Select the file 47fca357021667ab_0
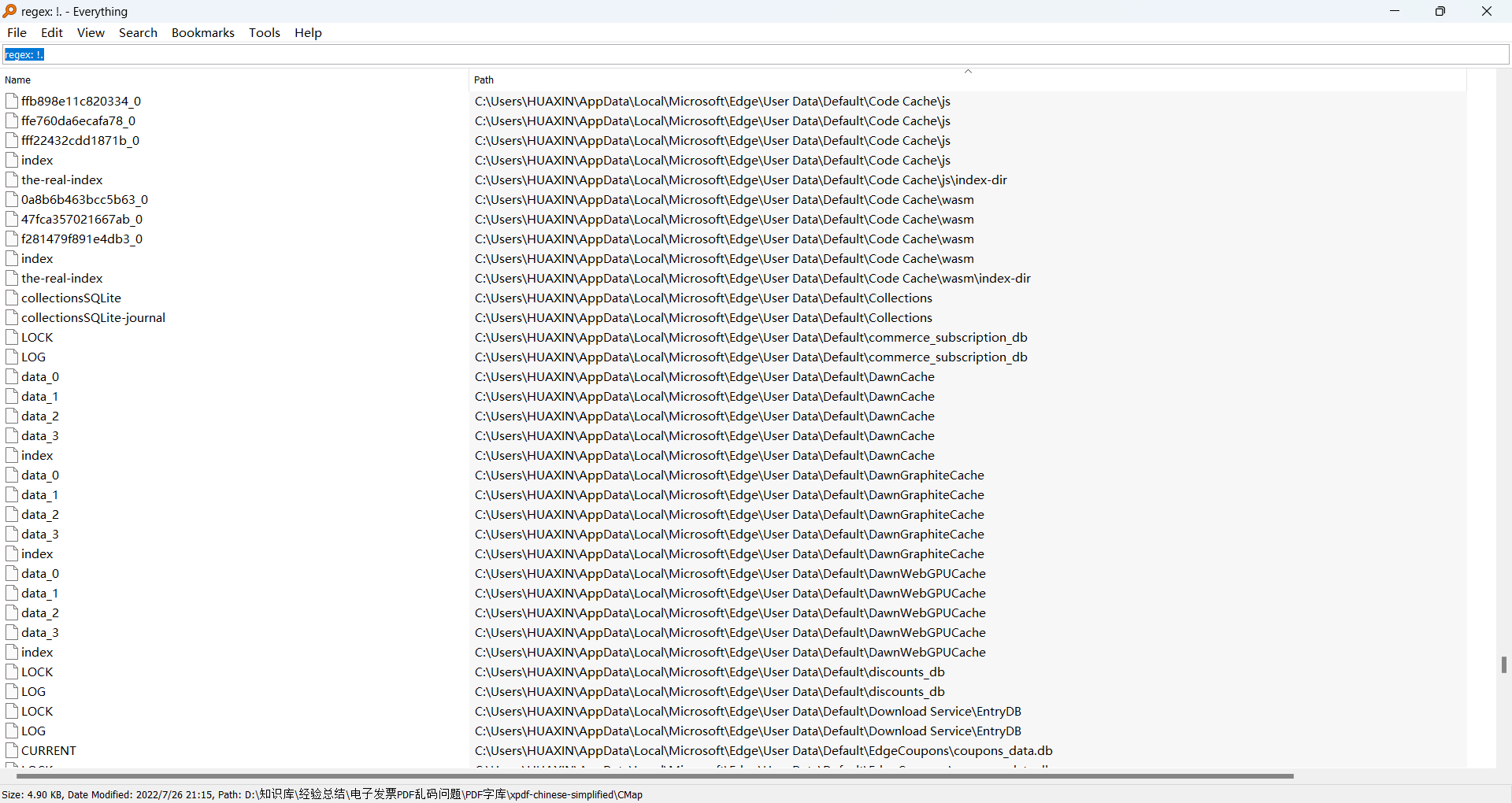Screen dimensions: 1512x803 pyautogui.click(x=82, y=219)
